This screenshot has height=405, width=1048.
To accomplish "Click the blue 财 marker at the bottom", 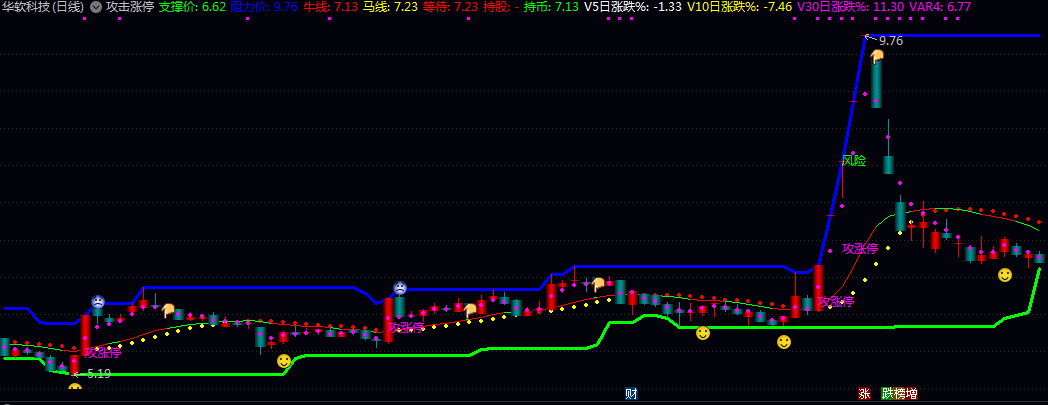I will pyautogui.click(x=631, y=393).
